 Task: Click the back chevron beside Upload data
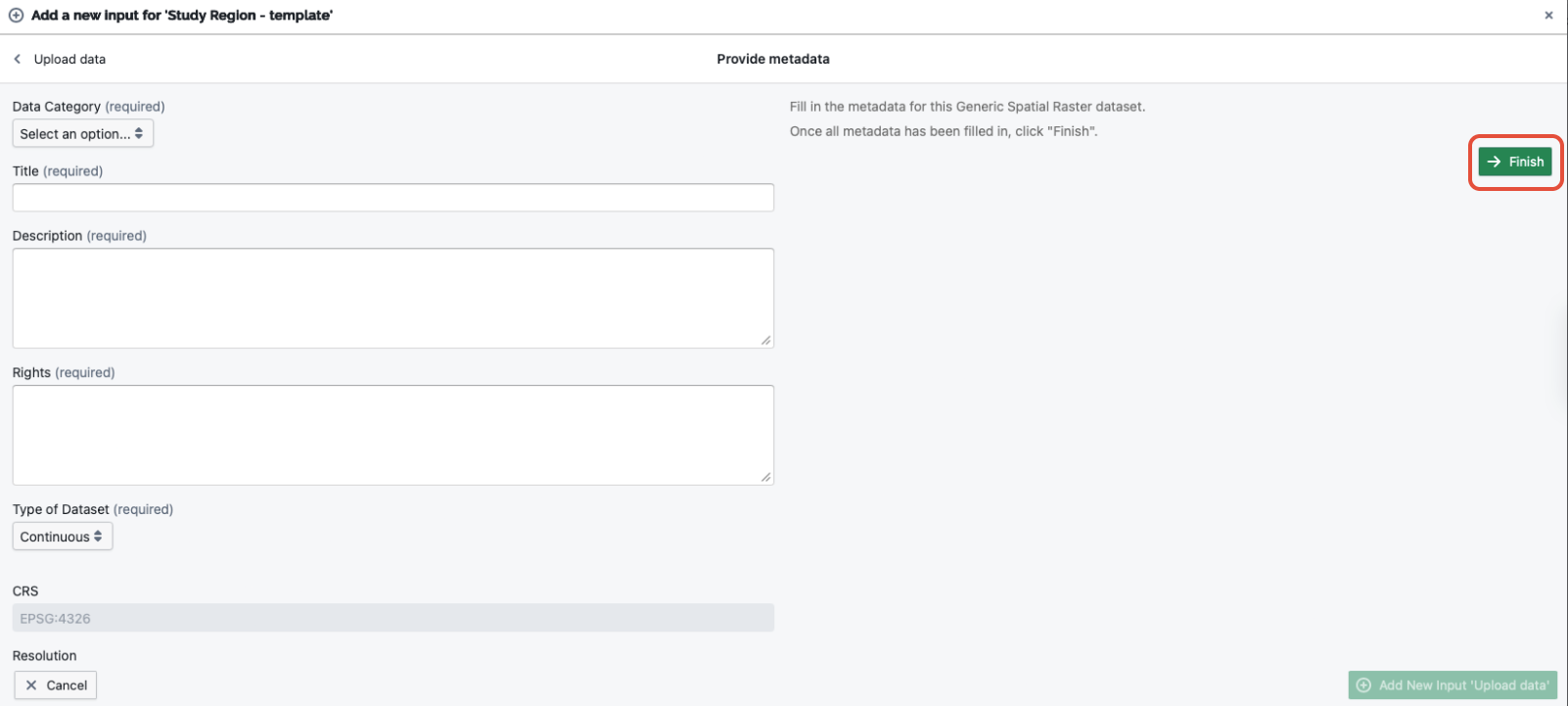[17, 60]
